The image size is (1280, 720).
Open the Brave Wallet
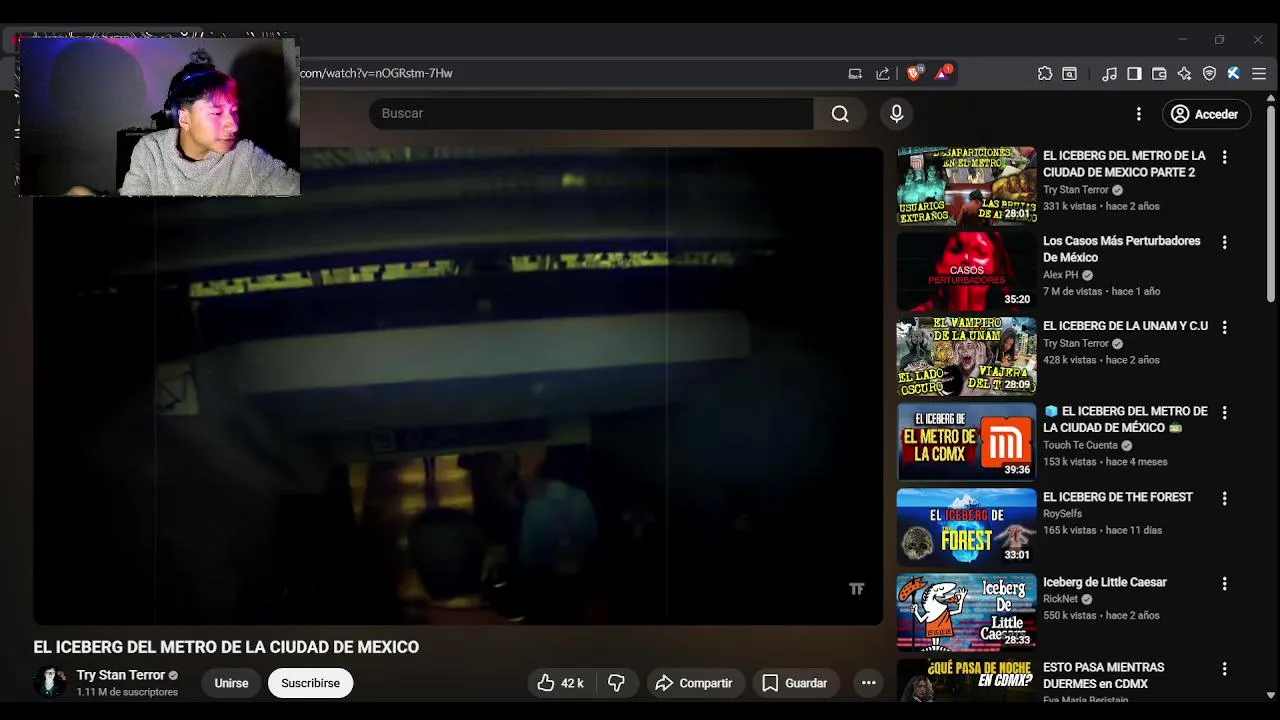pyautogui.click(x=1159, y=73)
